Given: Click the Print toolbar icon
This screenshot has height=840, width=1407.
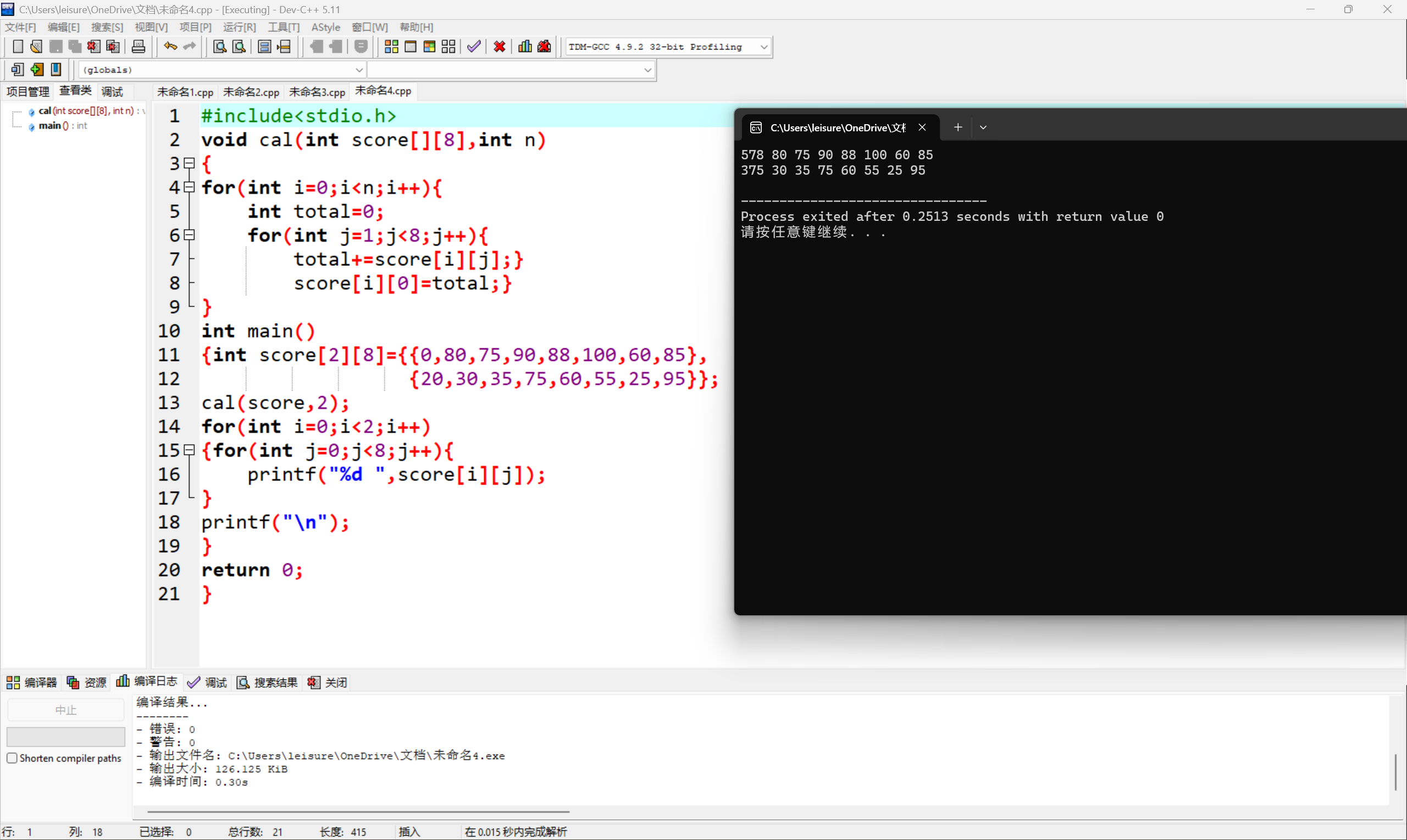Looking at the screenshot, I should [138, 46].
